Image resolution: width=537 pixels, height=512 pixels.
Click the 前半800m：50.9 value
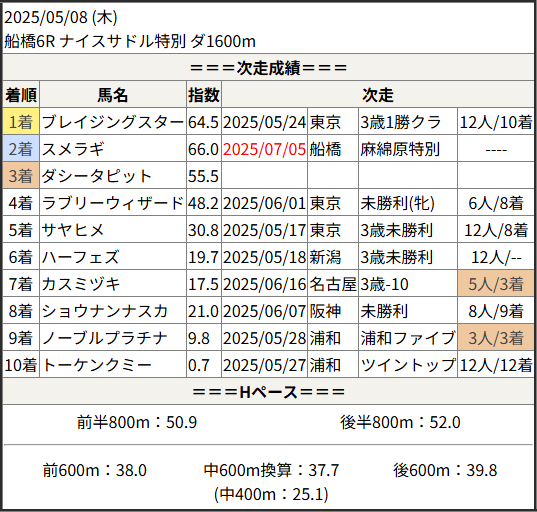pos(137,422)
